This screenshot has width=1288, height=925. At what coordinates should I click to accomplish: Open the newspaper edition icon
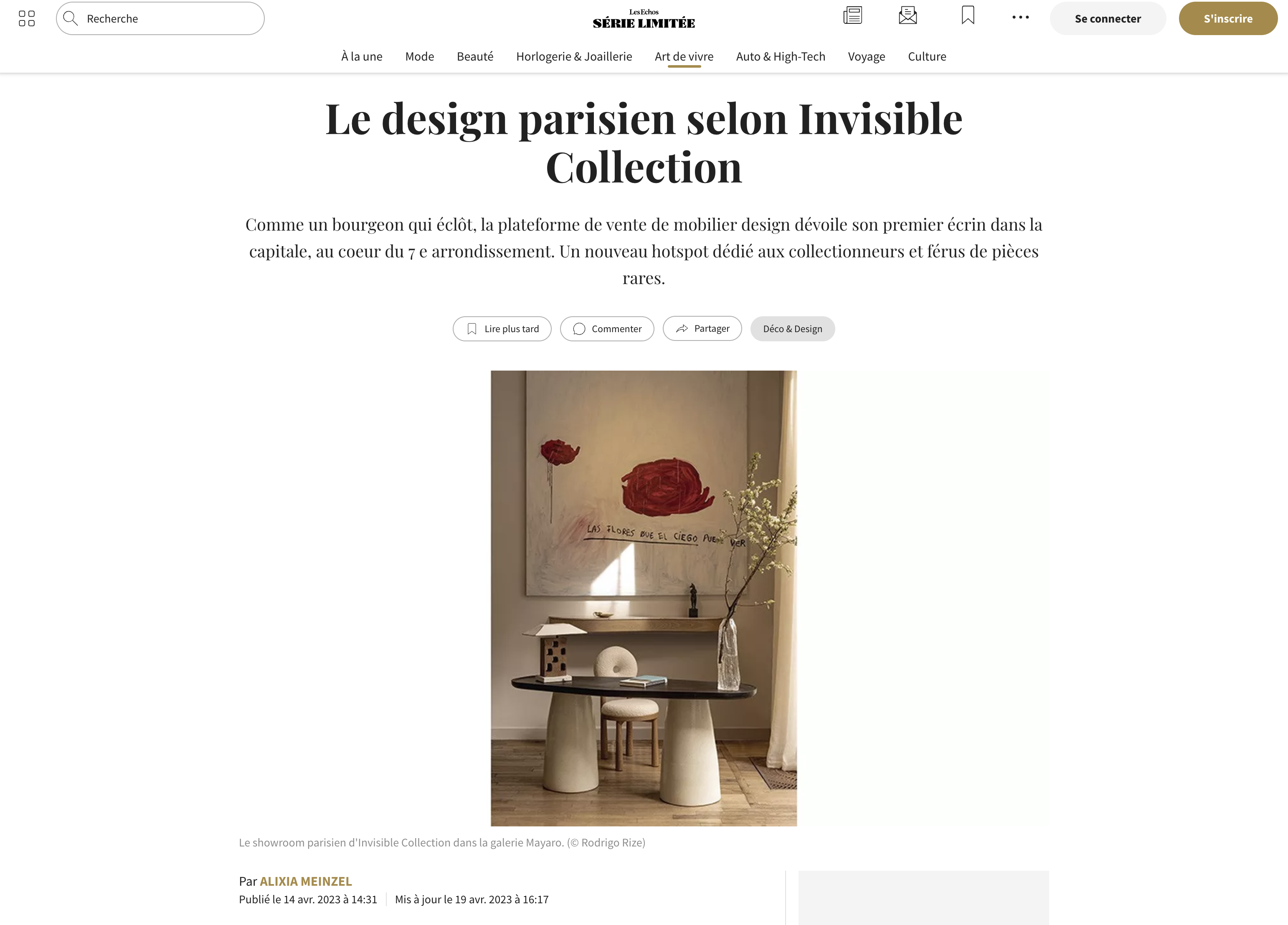point(852,15)
